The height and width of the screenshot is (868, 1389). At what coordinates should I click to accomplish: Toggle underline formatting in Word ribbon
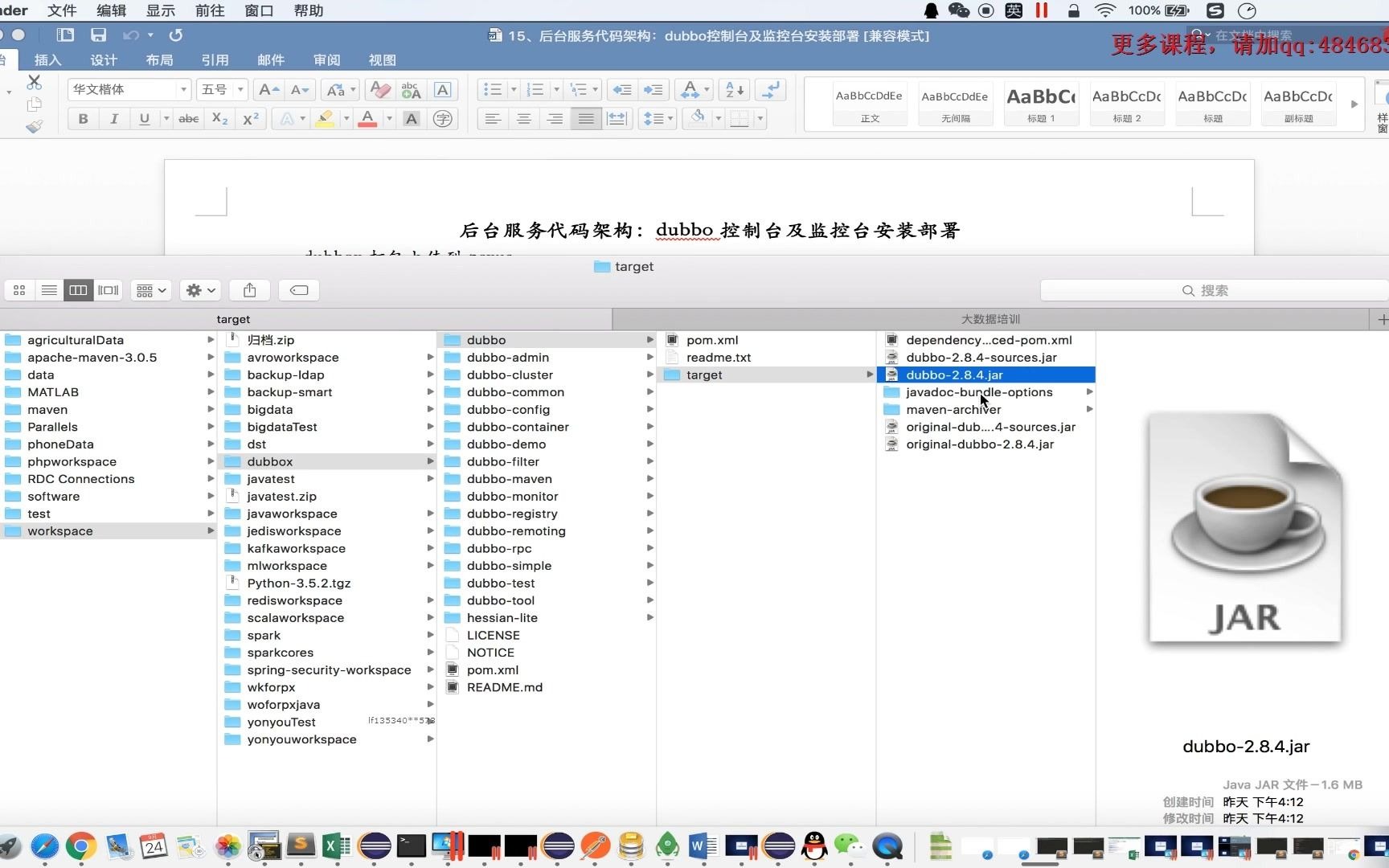(x=145, y=119)
